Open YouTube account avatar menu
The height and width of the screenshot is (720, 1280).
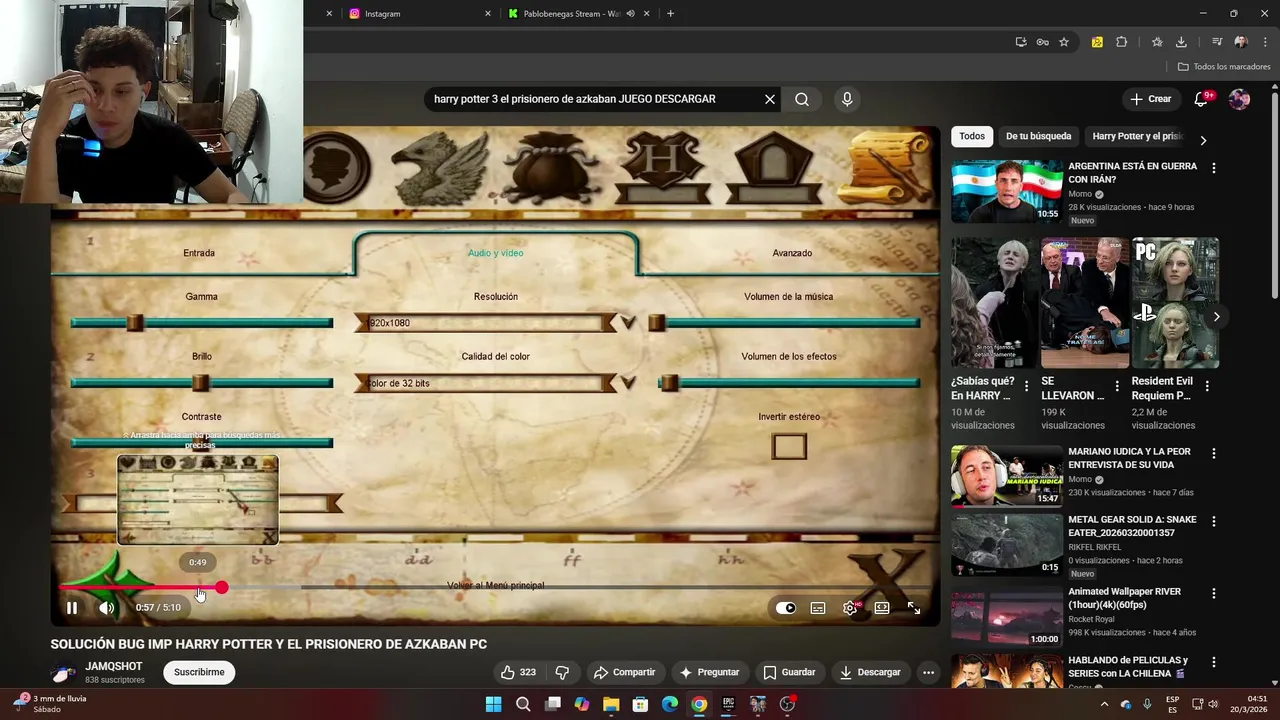click(x=1239, y=99)
